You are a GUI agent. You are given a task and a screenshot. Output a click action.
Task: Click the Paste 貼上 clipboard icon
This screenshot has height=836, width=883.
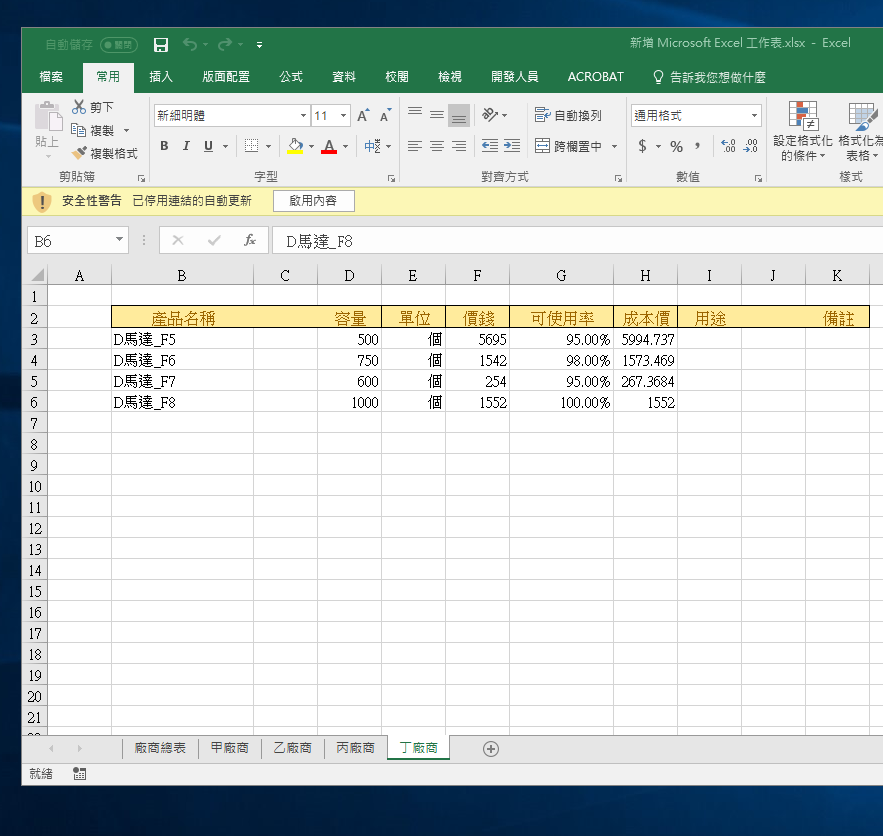[x=47, y=117]
